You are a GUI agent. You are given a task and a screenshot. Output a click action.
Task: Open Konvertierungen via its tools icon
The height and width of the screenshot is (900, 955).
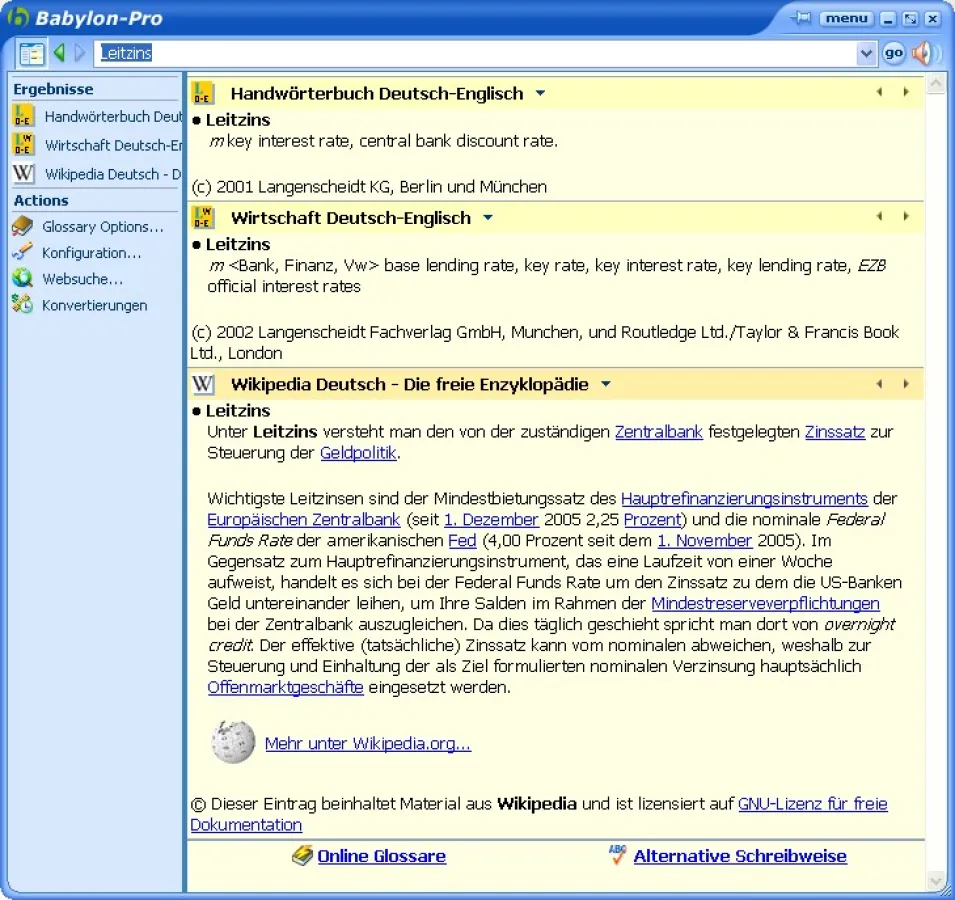tap(20, 305)
